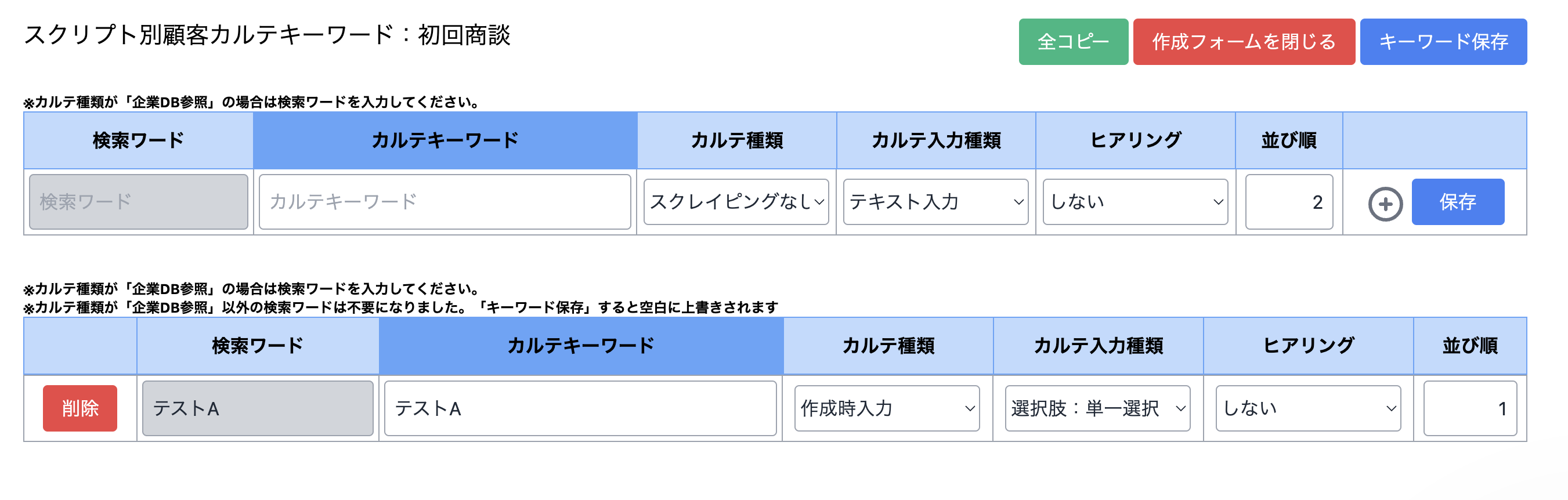
Task: Click the disabled 検索ワード placeholder field
Action: [x=139, y=202]
